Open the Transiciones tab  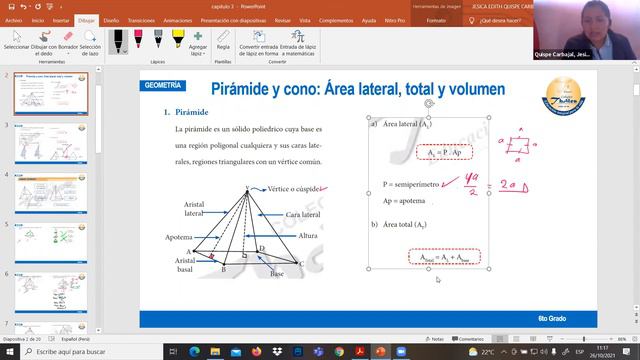141,20
